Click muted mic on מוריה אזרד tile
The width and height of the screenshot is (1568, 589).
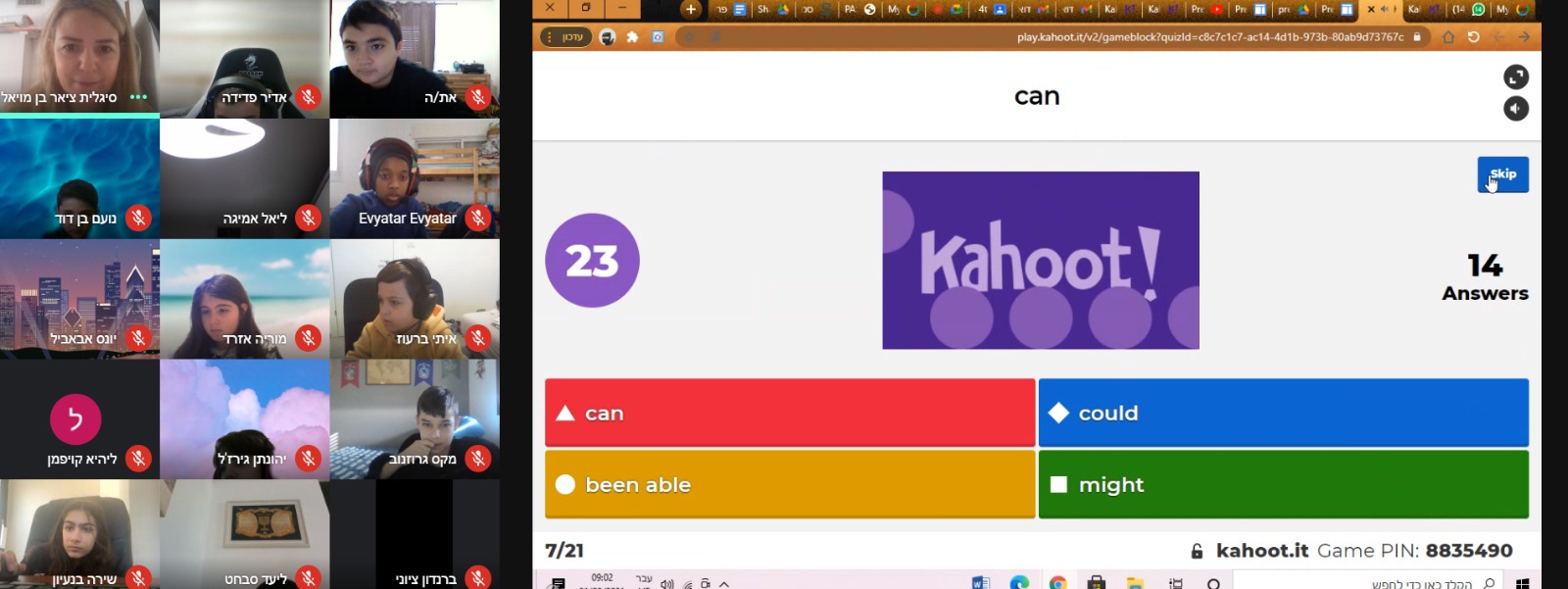309,338
